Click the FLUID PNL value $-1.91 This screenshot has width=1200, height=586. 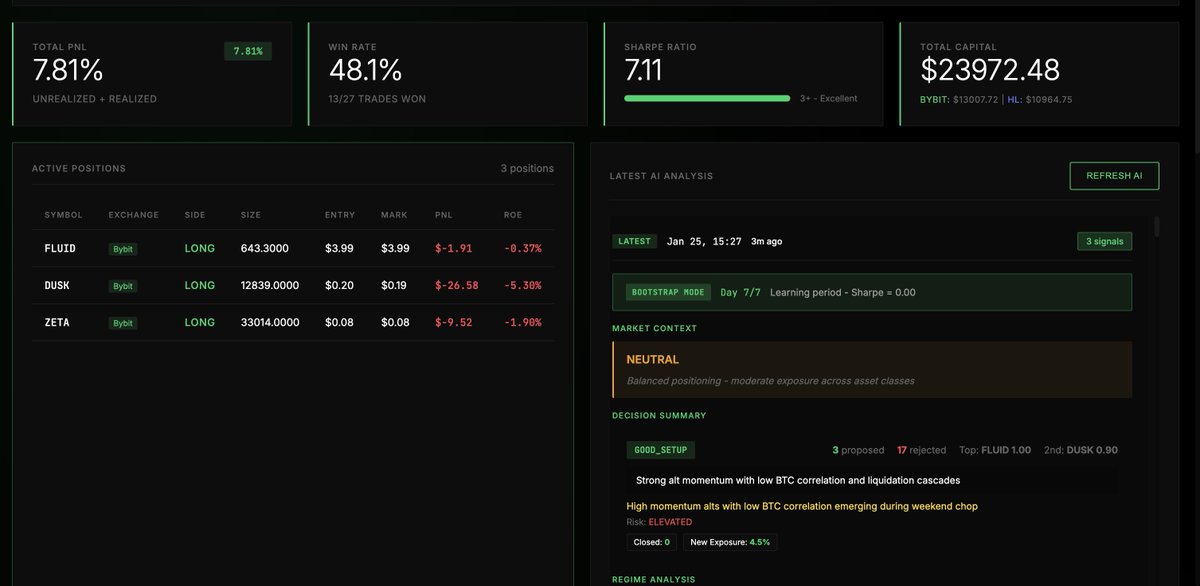point(453,248)
